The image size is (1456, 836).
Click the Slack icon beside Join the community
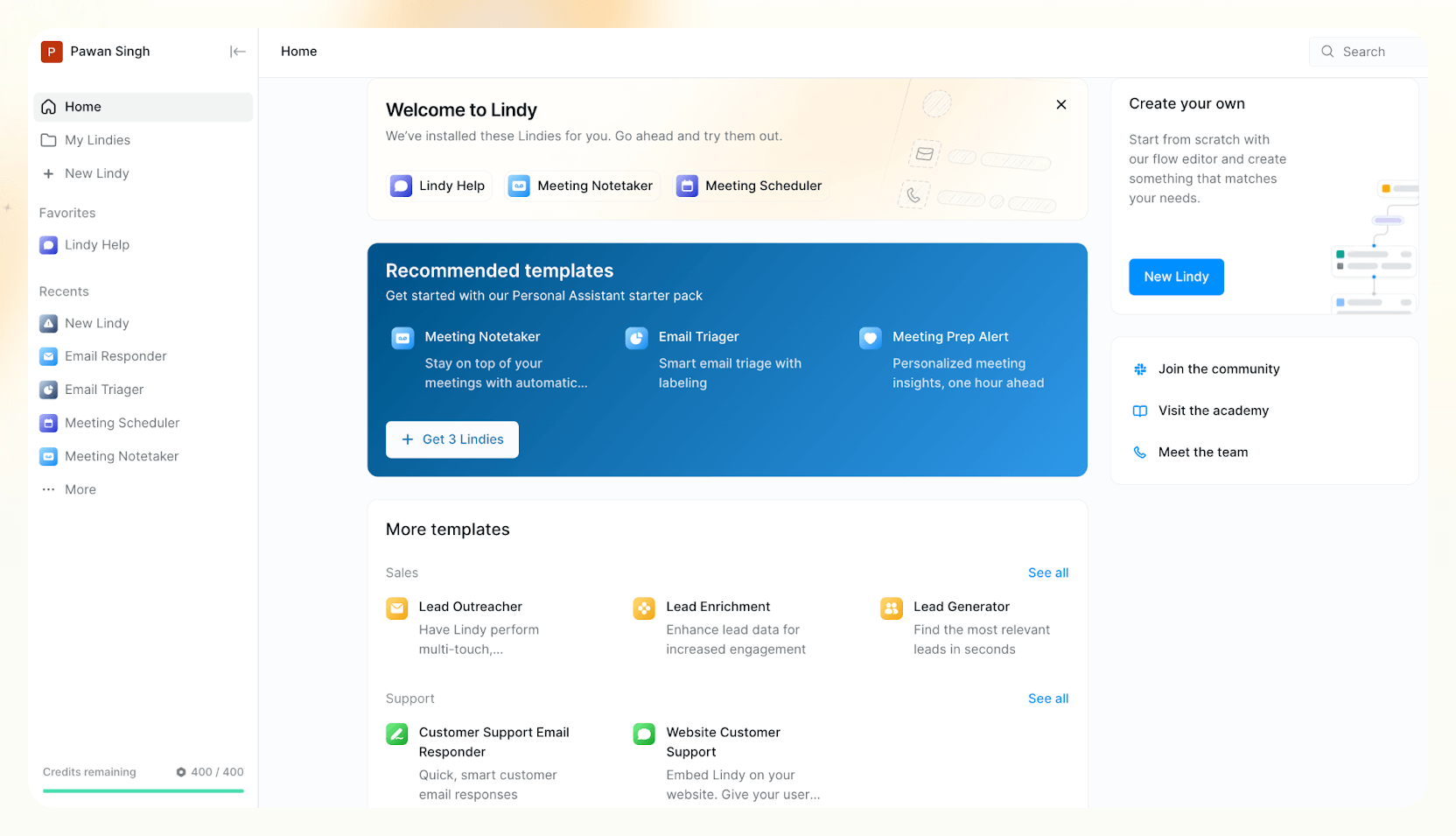(1140, 369)
